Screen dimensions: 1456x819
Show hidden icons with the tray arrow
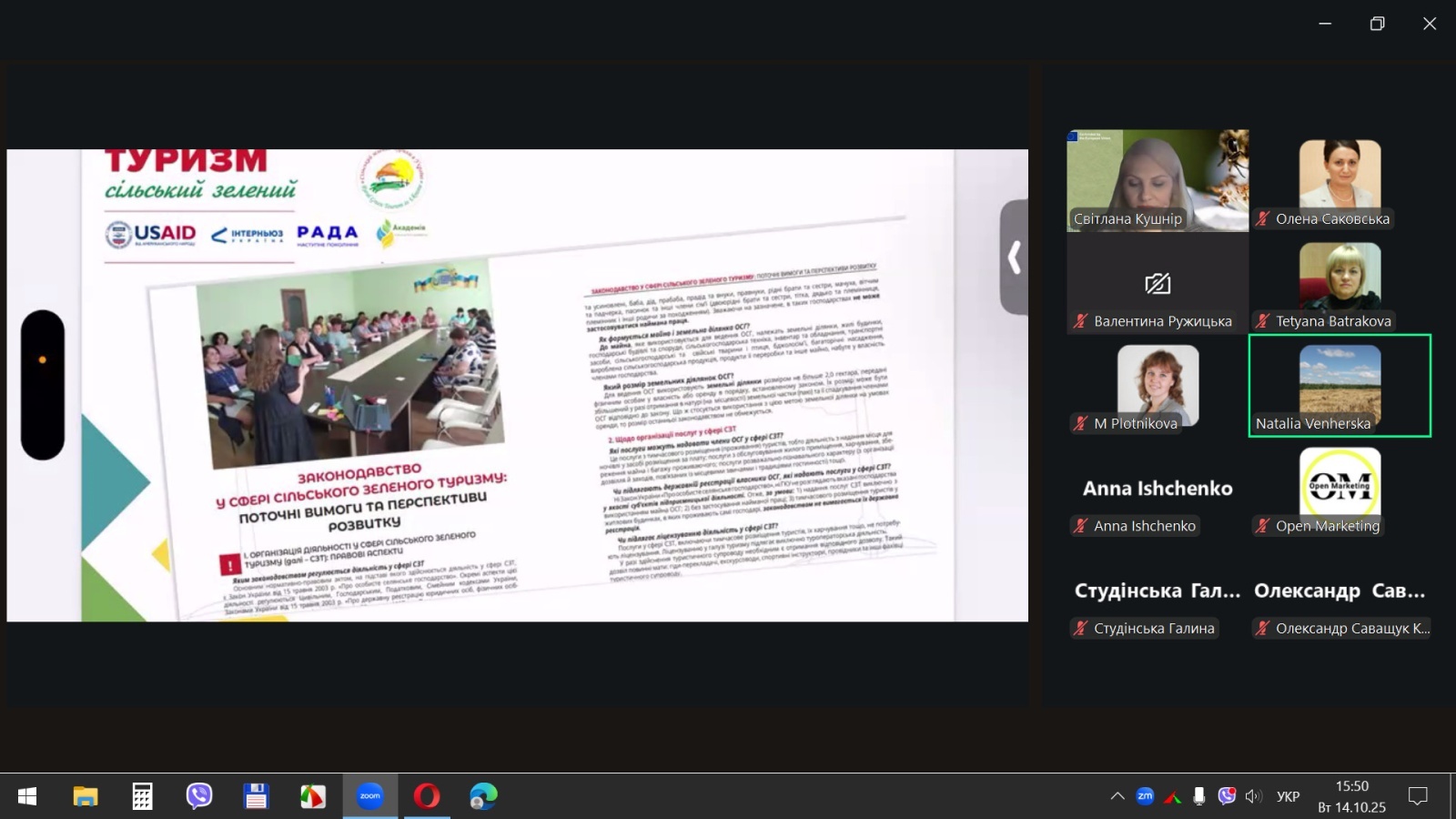(1117, 796)
